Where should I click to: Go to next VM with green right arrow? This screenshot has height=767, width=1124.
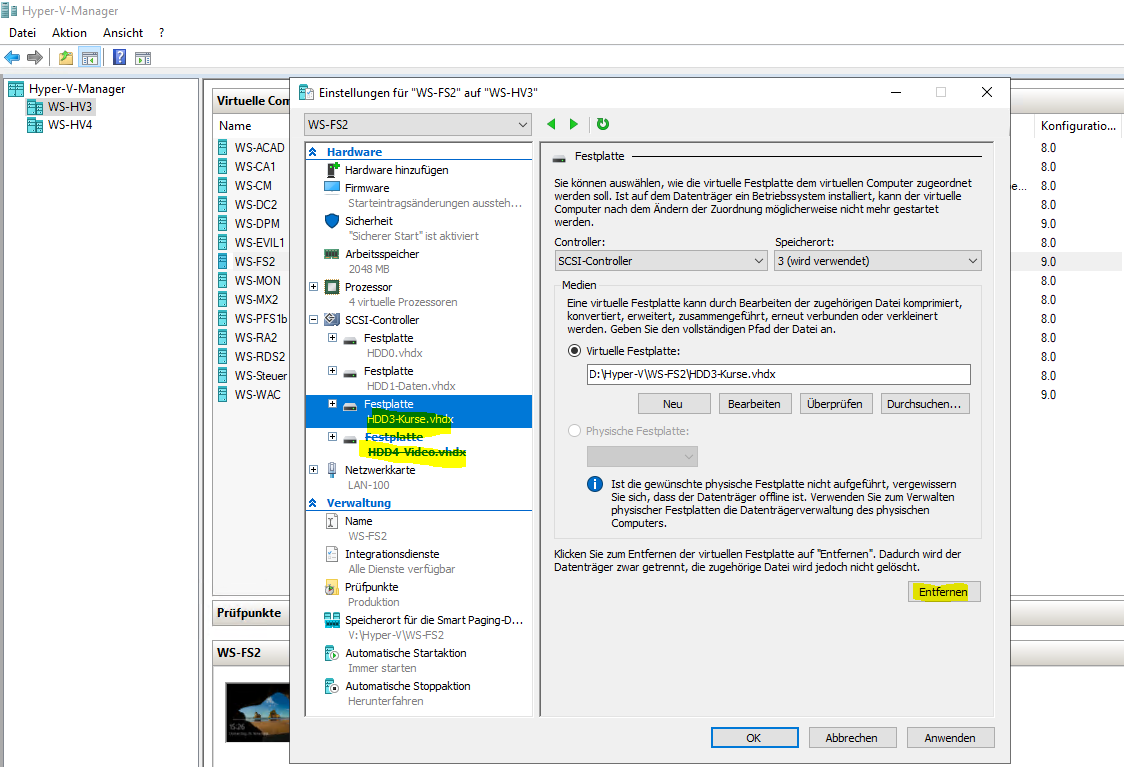click(573, 124)
